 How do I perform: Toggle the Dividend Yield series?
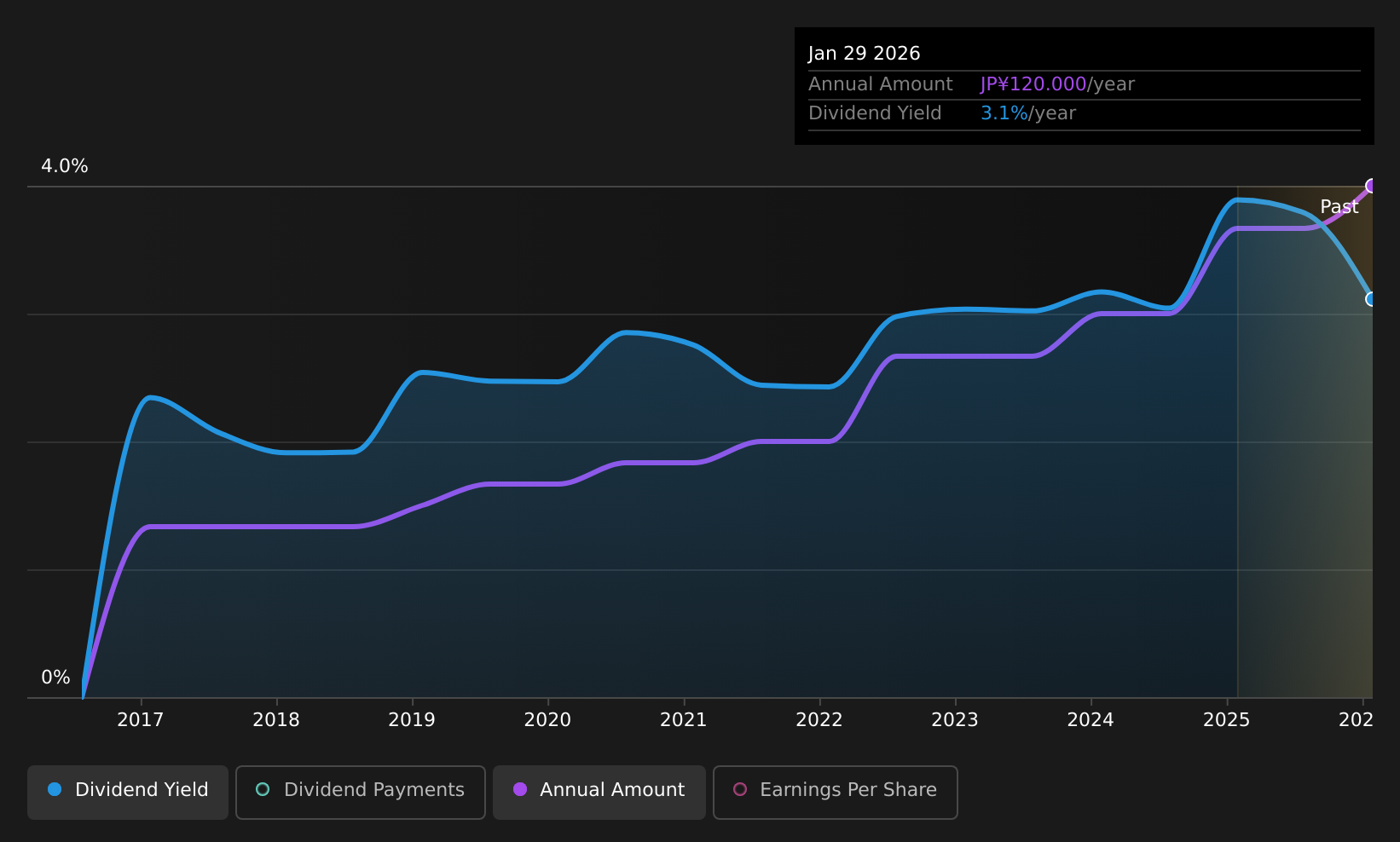[128, 793]
